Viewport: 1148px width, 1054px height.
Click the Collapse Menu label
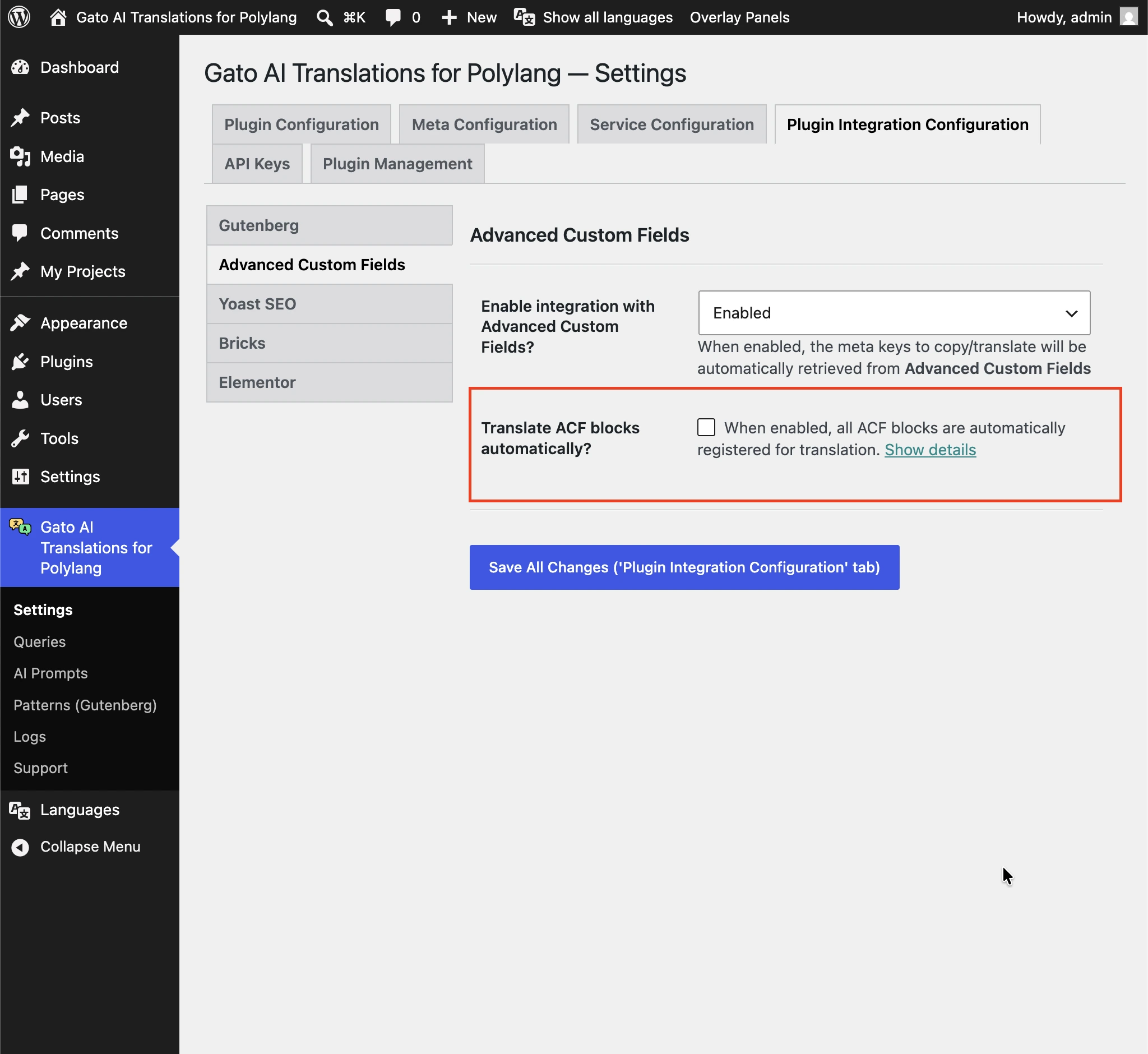(x=90, y=847)
